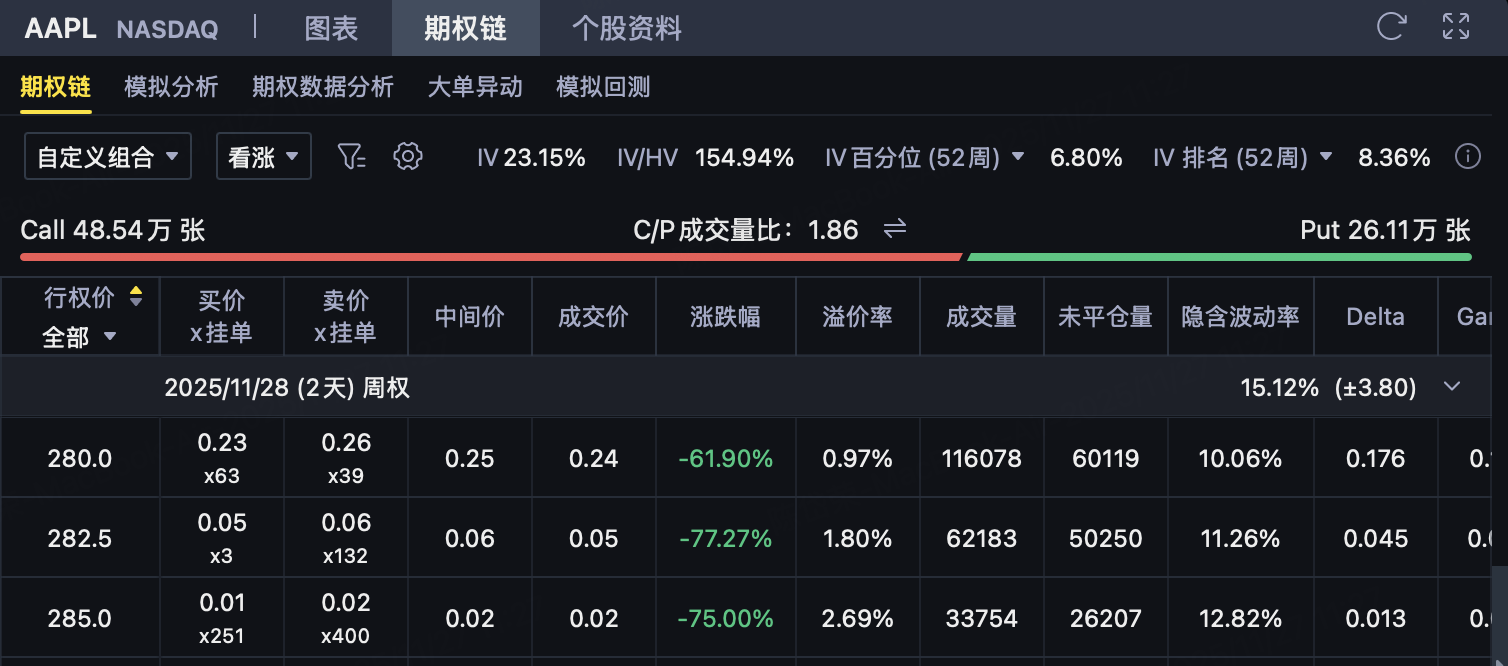Open the 大单异动 sub-tab
The image size is (1508, 666).
coord(475,87)
